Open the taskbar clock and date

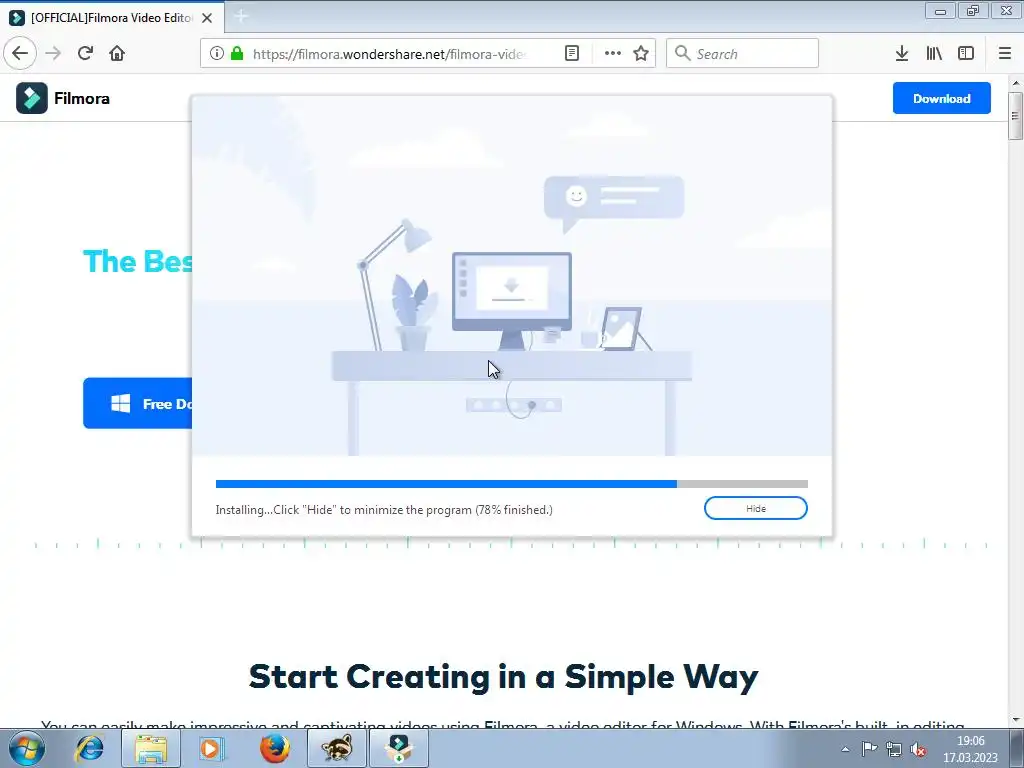[x=970, y=749]
